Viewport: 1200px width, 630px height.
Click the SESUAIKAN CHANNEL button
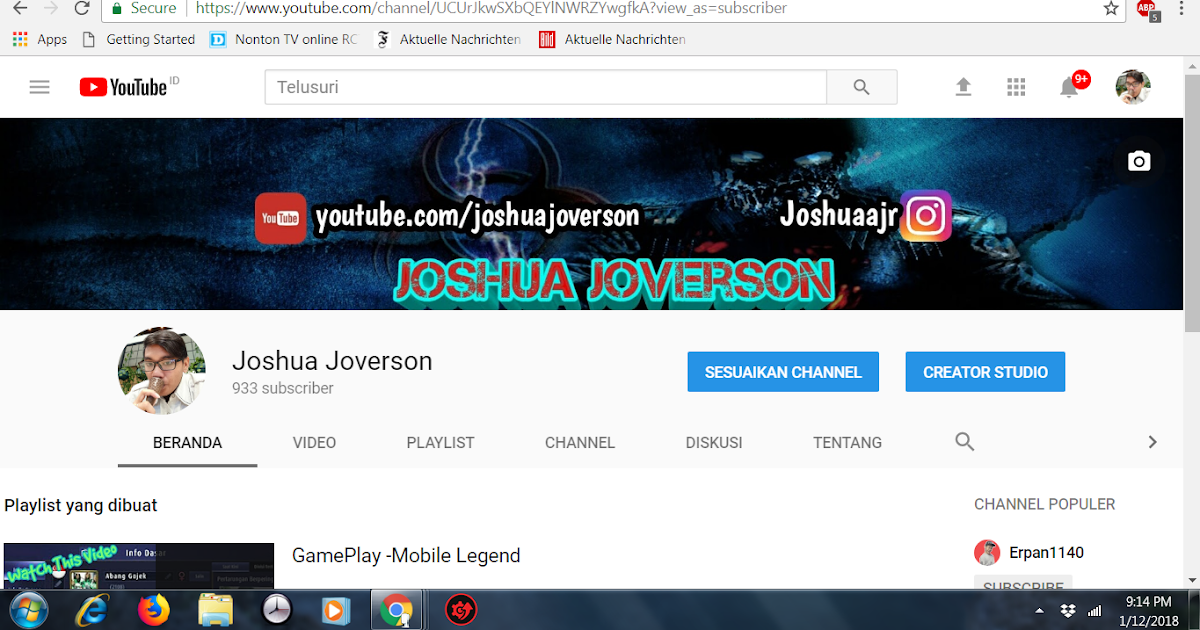click(x=783, y=372)
